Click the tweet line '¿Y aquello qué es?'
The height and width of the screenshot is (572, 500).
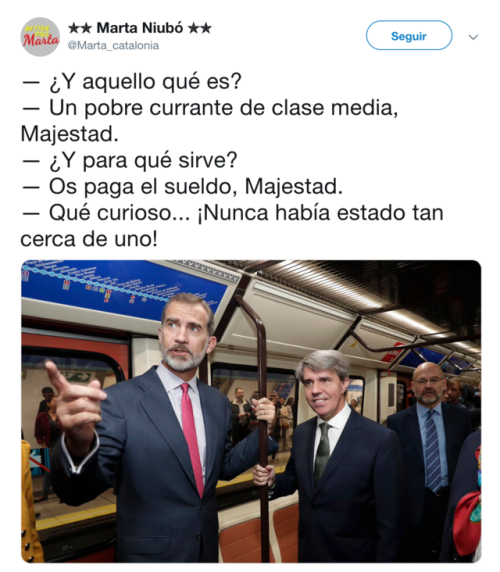(145, 81)
